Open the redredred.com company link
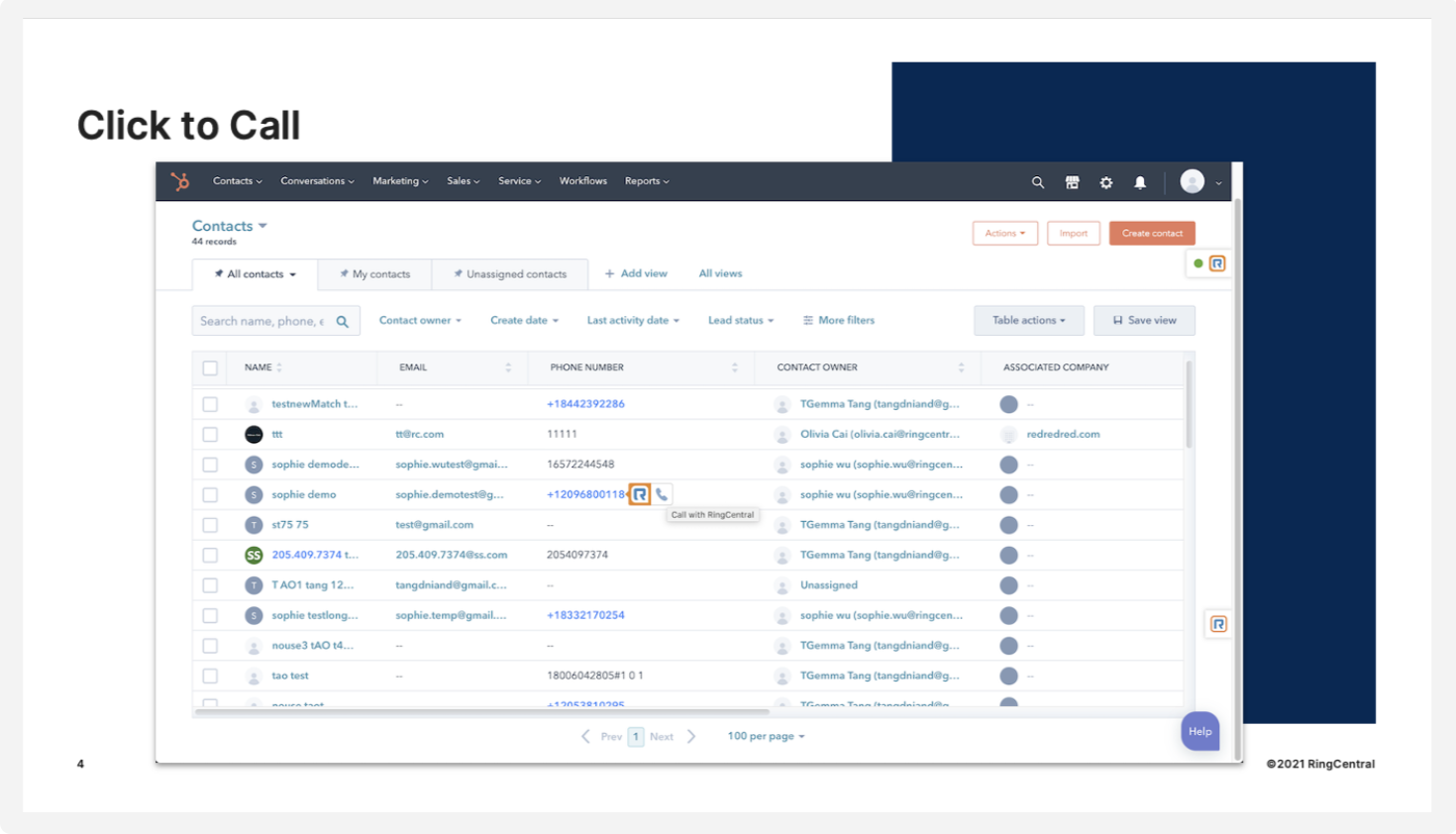The image size is (1456, 834). click(x=1063, y=434)
